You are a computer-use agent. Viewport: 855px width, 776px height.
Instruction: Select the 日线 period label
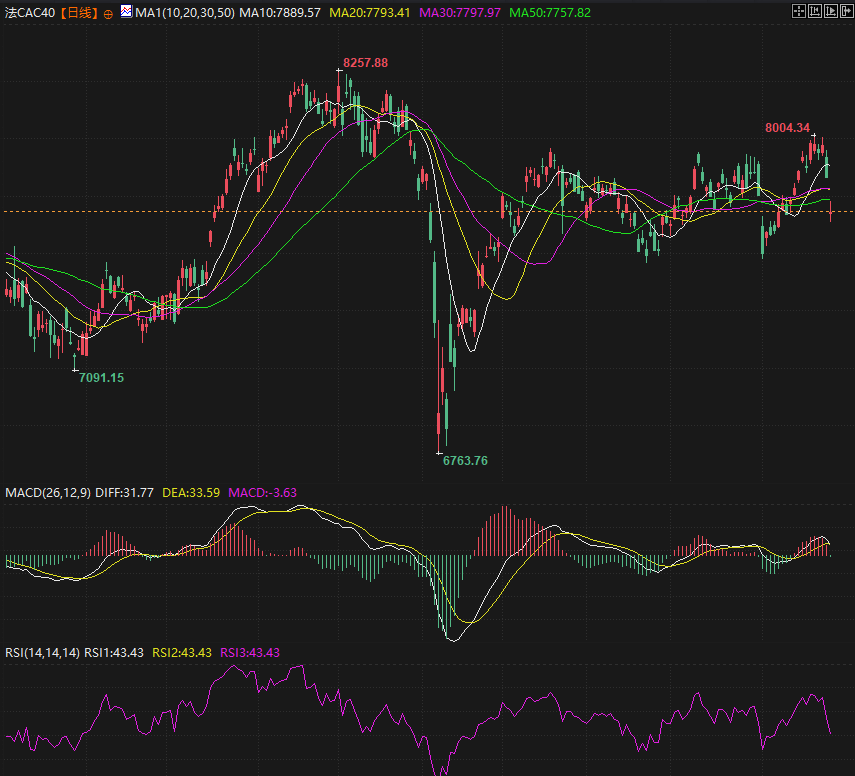click(x=79, y=13)
